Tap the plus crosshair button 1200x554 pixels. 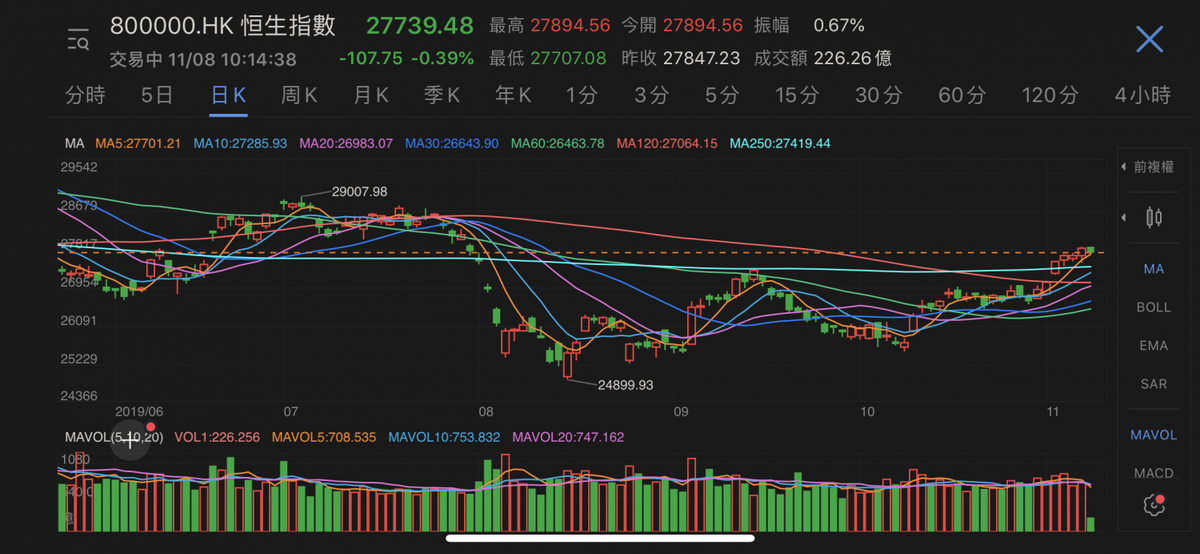tap(129, 440)
